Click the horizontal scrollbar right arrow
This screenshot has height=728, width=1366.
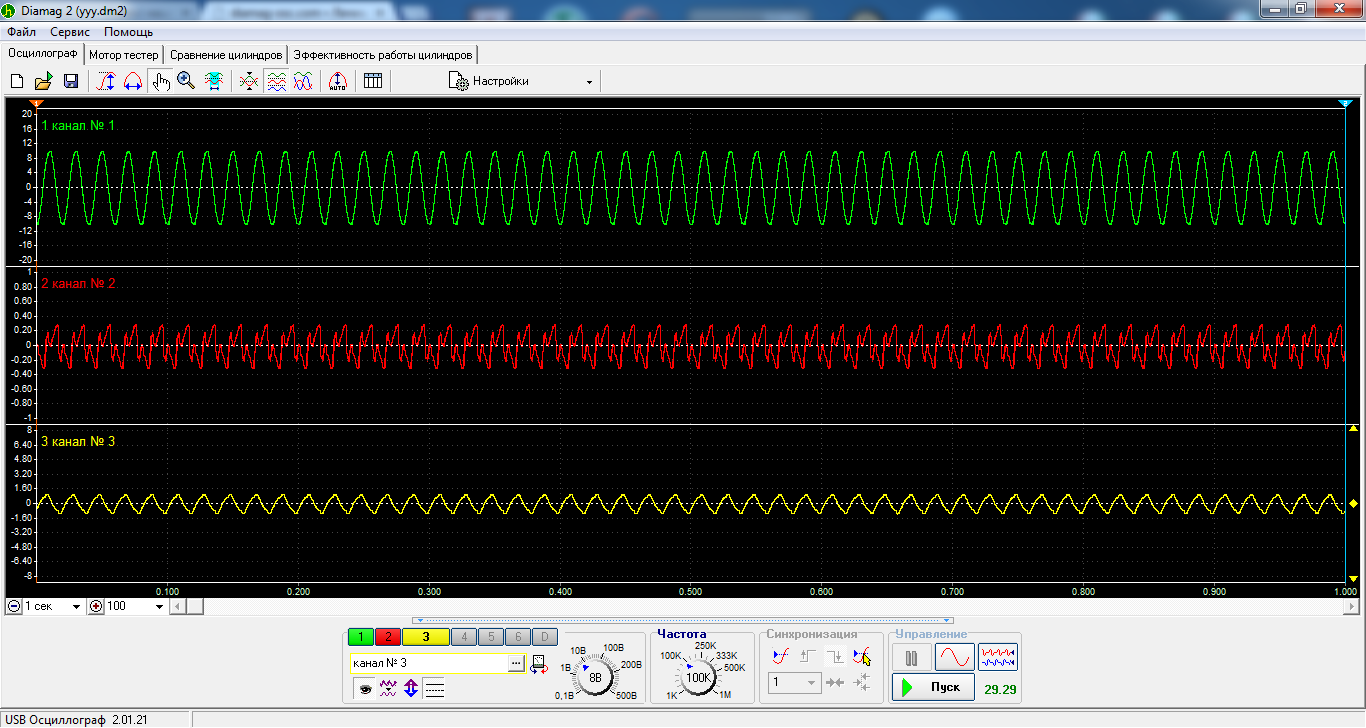[x=1352, y=606]
